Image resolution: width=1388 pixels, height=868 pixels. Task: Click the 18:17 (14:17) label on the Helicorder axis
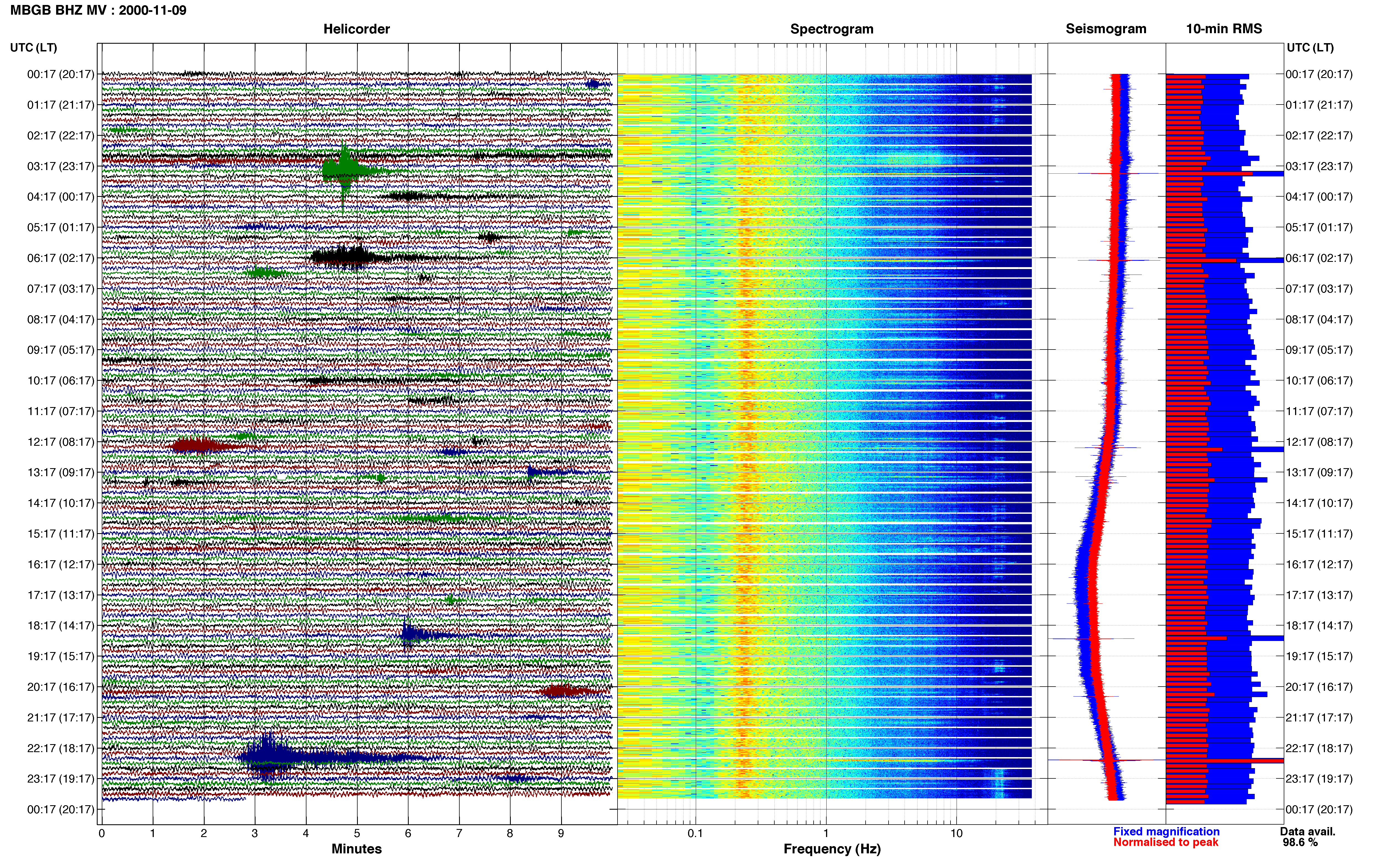click(x=60, y=626)
